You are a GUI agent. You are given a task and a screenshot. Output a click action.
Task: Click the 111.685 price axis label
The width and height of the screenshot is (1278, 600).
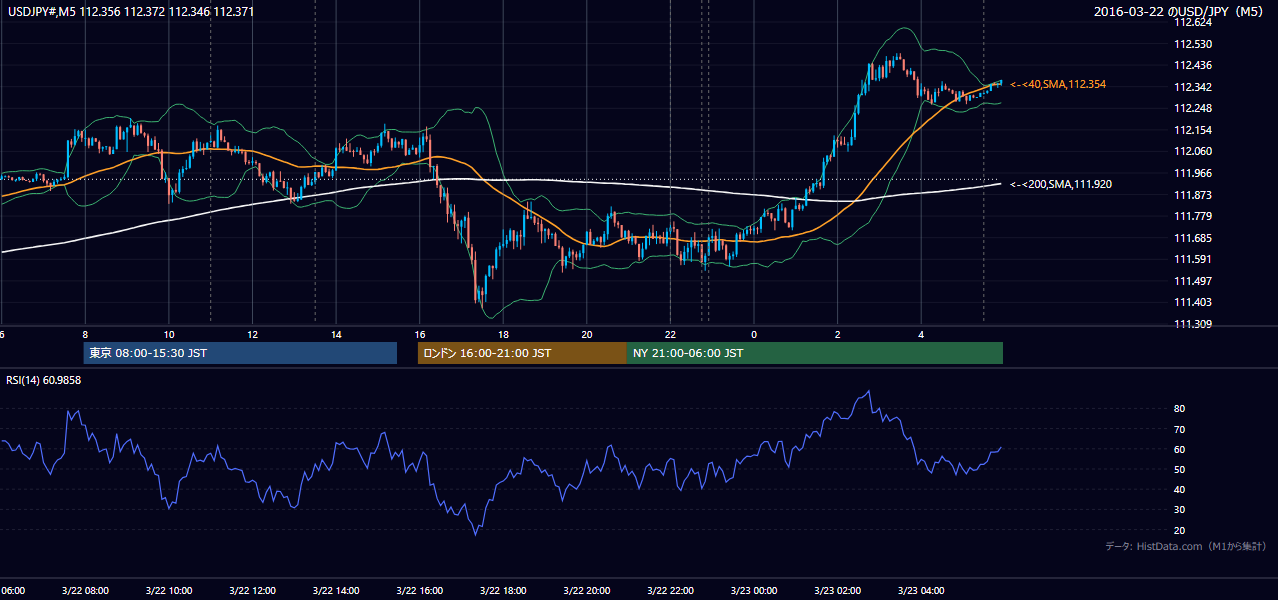(1192, 238)
